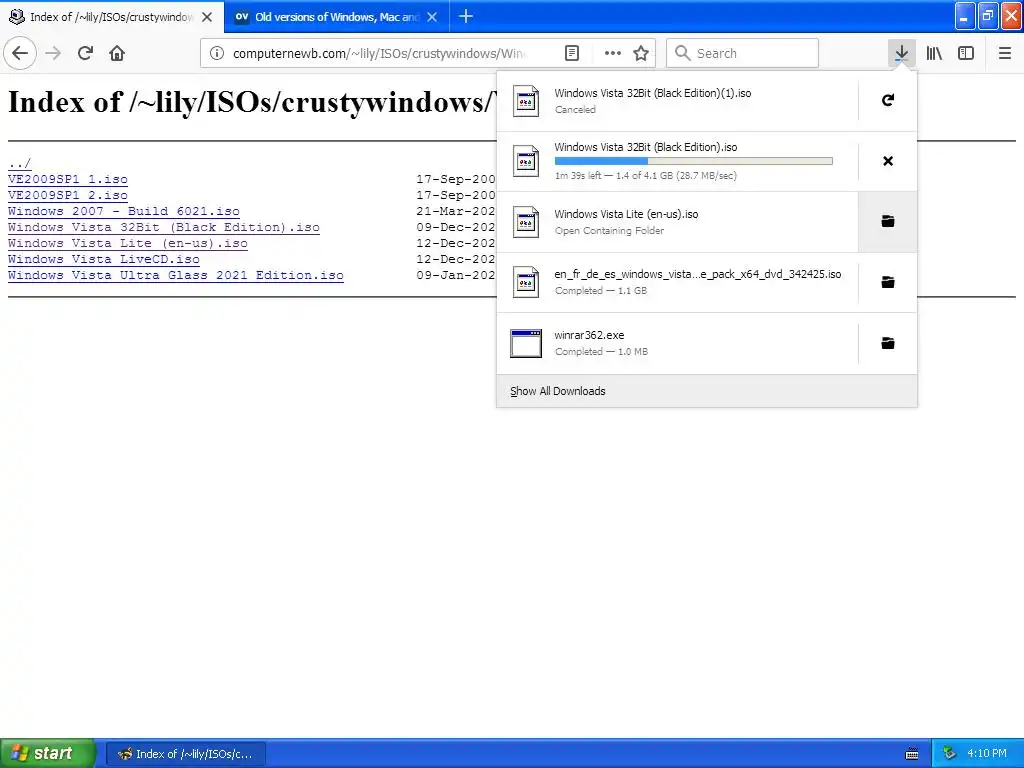The height and width of the screenshot is (768, 1024).
Task: Open folder for the x64 dvd 342425 iso
Action: tap(888, 282)
